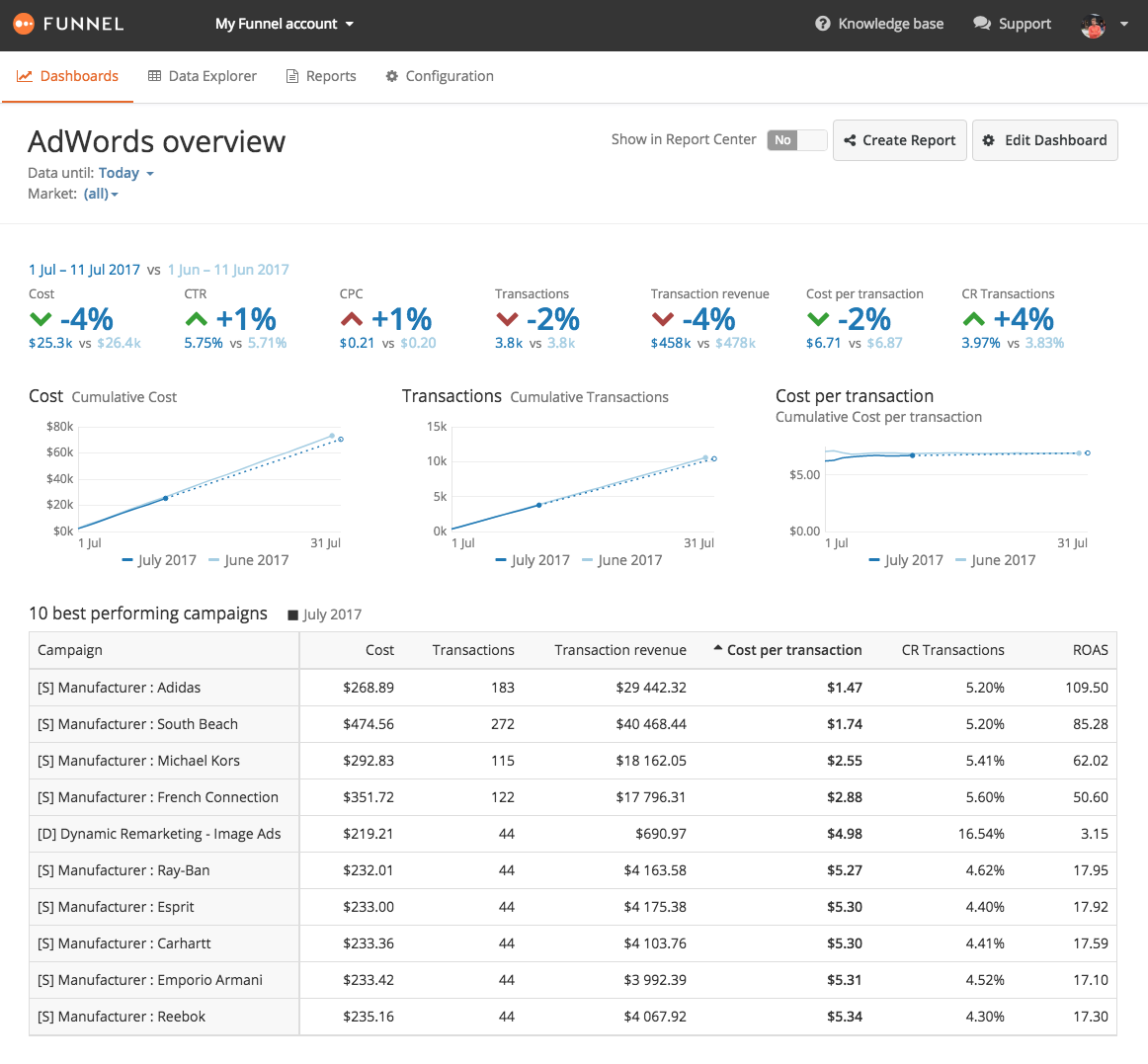This screenshot has height=1064, width=1148.
Task: Select the [S] Manufacturer : Adidas row
Action: (x=573, y=688)
